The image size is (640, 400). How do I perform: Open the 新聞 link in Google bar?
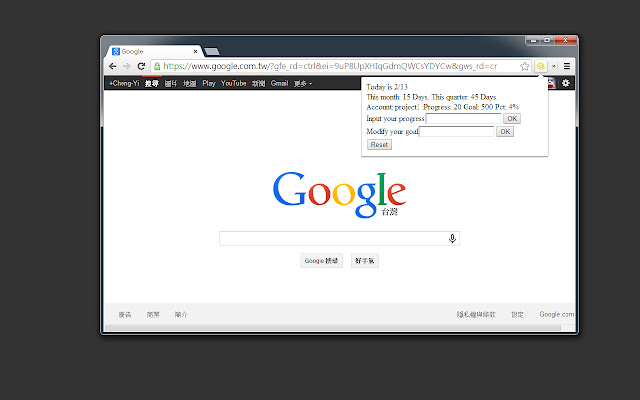pyautogui.click(x=258, y=83)
